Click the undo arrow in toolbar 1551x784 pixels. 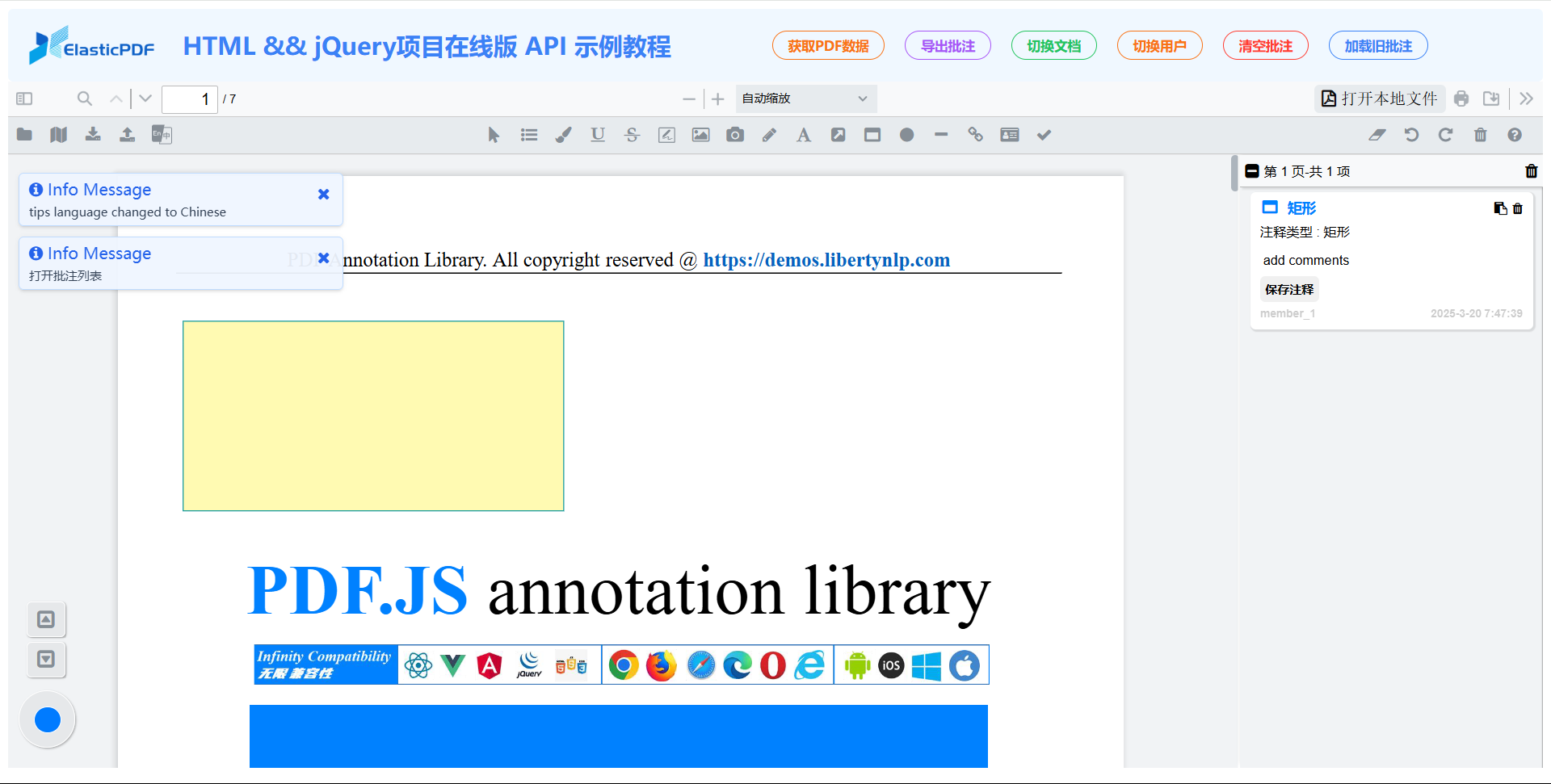click(1411, 135)
